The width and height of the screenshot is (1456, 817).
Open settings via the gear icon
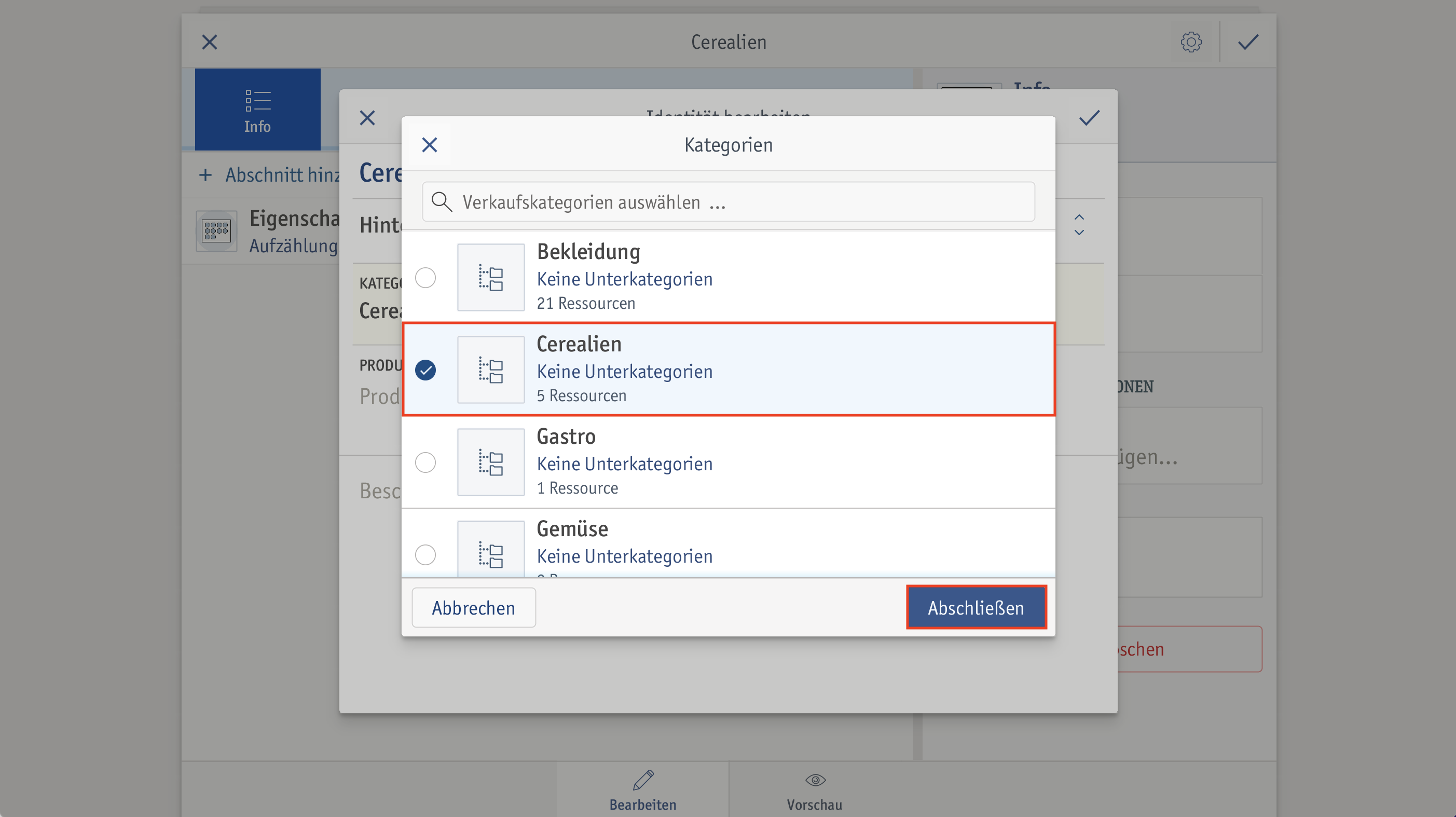click(1191, 42)
